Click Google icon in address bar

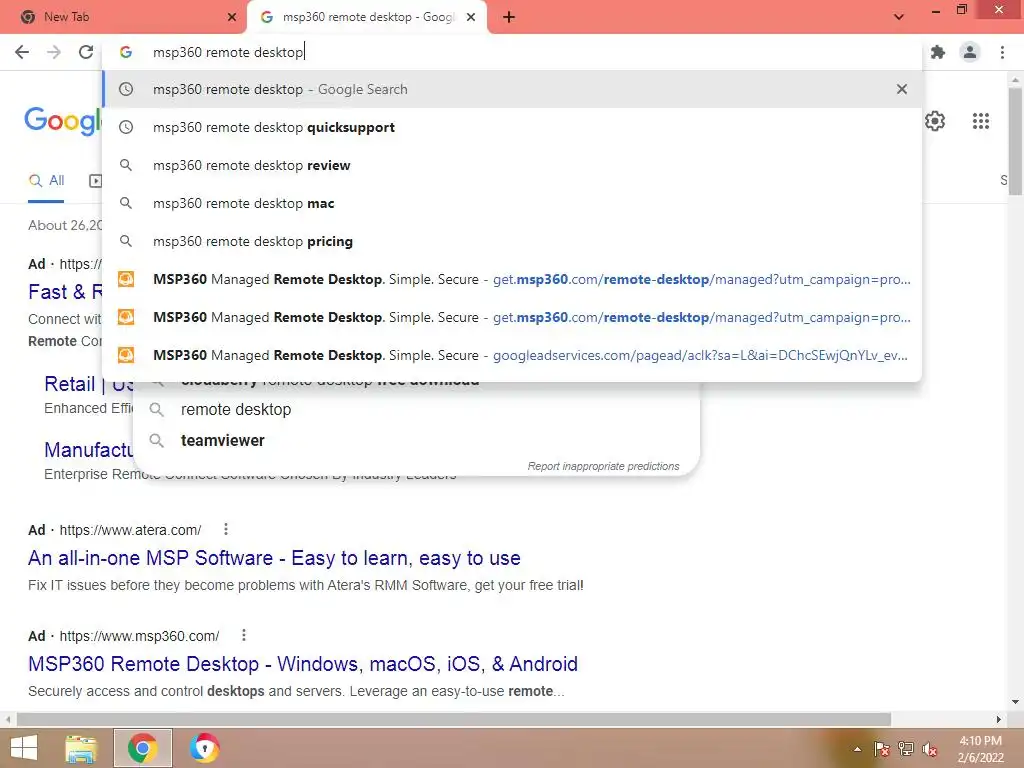(126, 52)
